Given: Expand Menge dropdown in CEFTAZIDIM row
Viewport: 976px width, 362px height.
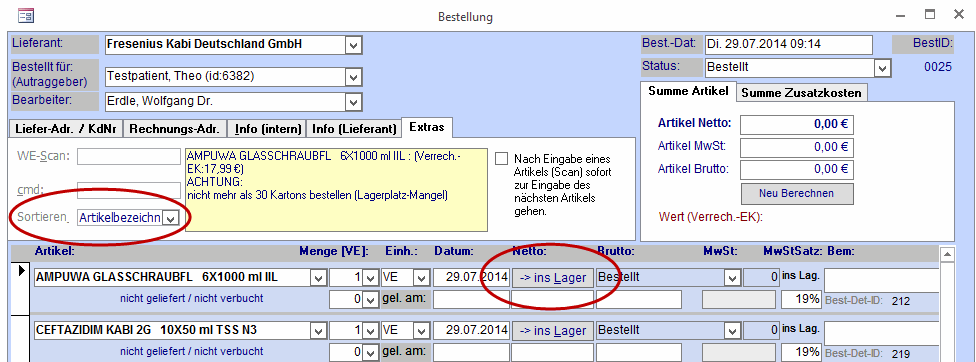Looking at the screenshot, I should pyautogui.click(x=370, y=330).
